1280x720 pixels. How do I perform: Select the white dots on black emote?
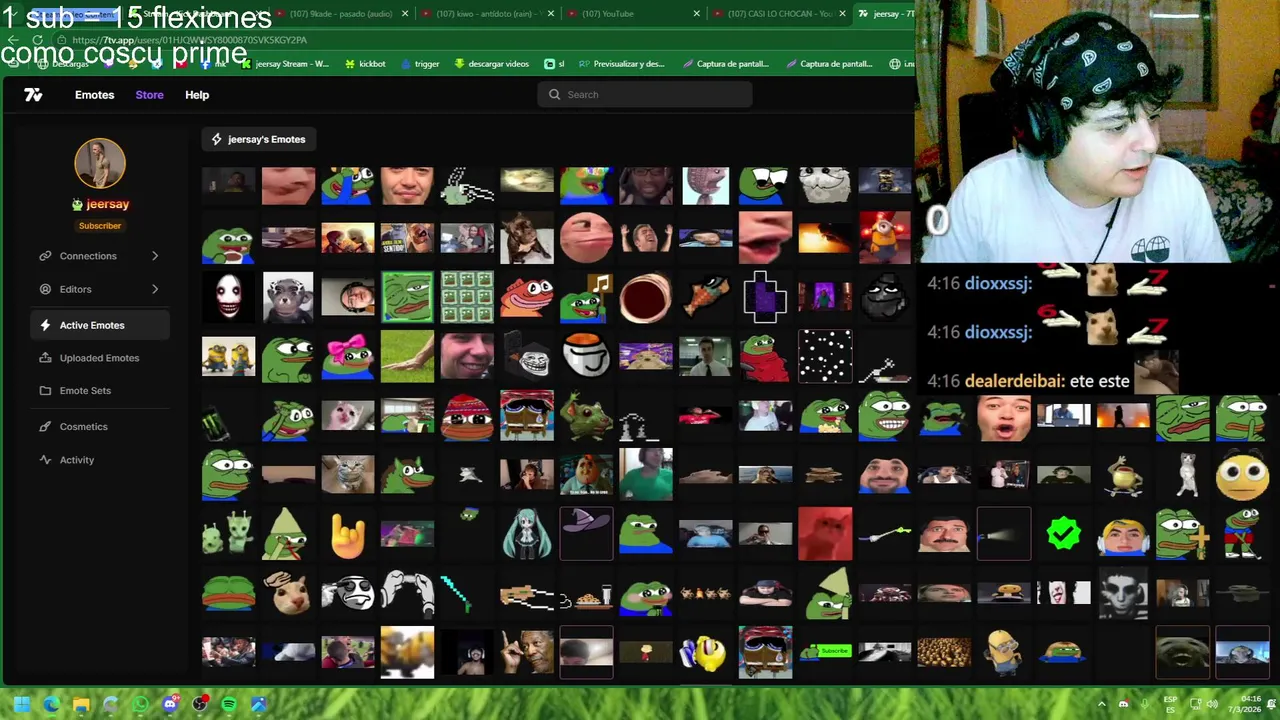825,356
